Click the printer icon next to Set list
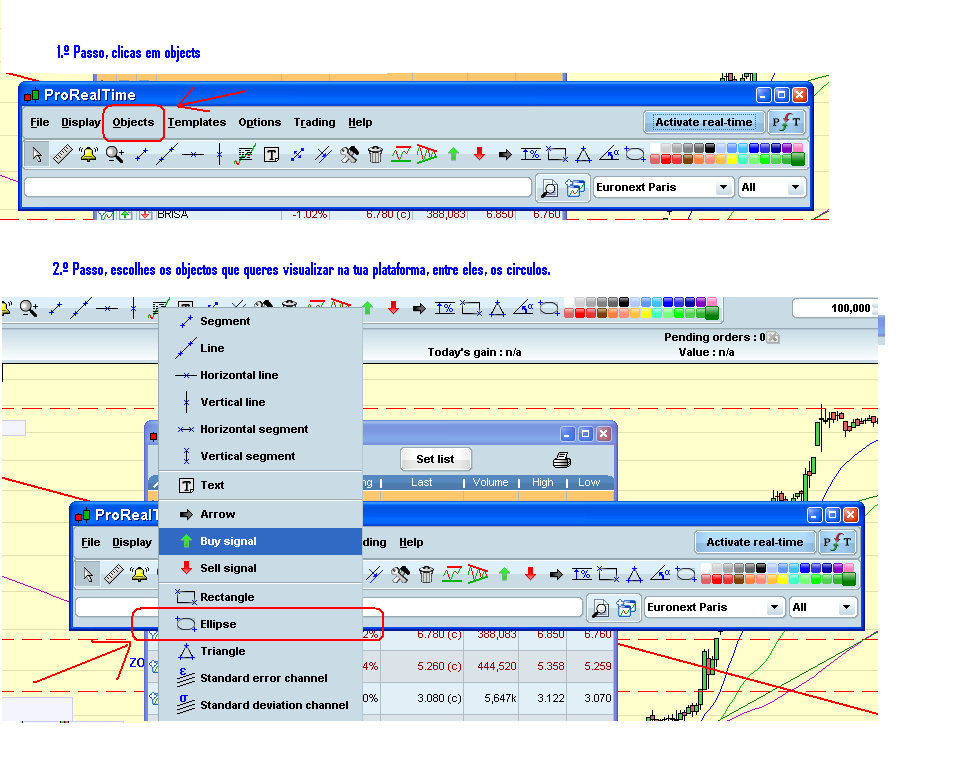Viewport: 958px width, 762px height. click(x=561, y=460)
